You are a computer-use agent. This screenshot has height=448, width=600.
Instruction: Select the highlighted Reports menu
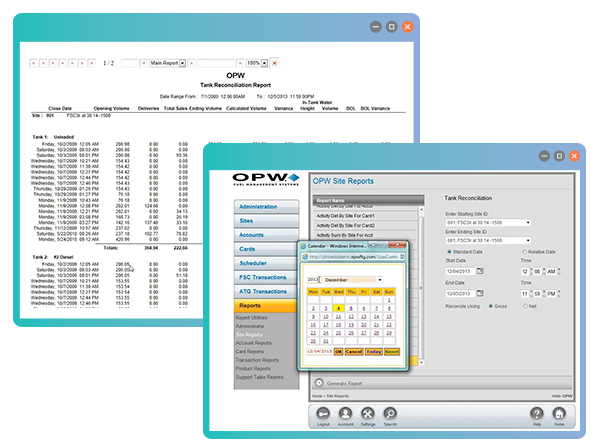266,306
